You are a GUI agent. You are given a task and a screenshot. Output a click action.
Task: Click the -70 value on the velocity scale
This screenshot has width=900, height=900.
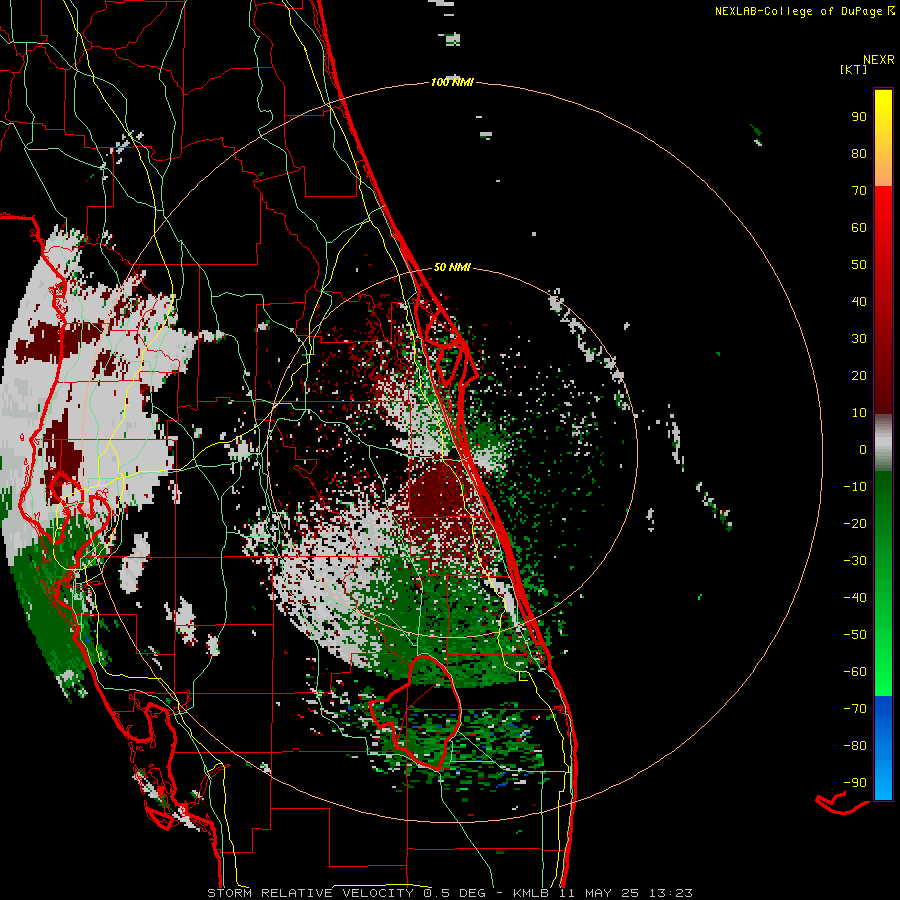[855, 709]
